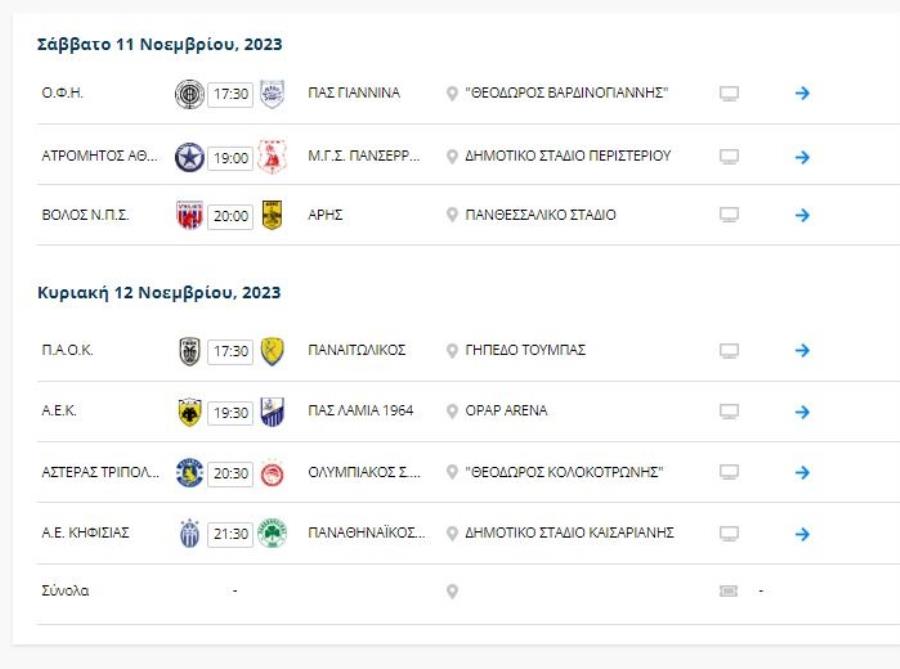Click the location pin beside OPAP ARENA
The height and width of the screenshot is (669, 900).
(452, 411)
